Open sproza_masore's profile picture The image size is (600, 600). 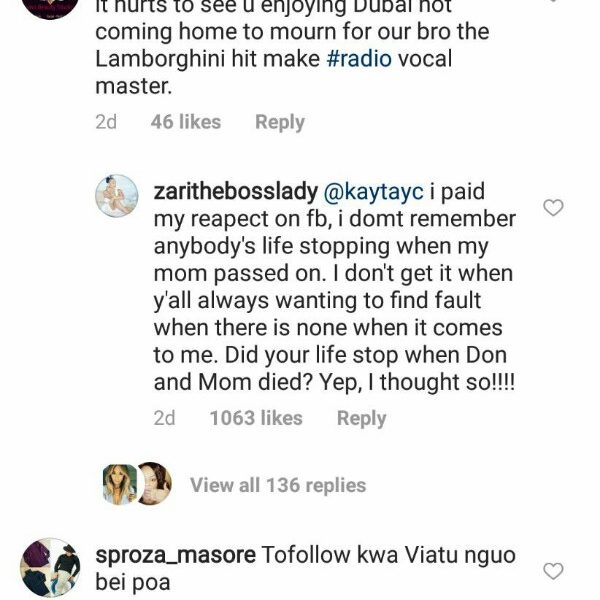point(50,567)
